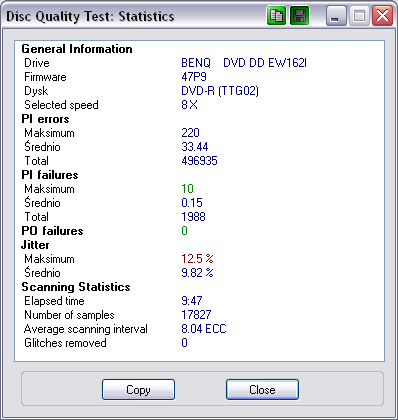Click the green floppy disk save icon
Image resolution: width=398 pixels, height=420 pixels.
click(x=299, y=16)
